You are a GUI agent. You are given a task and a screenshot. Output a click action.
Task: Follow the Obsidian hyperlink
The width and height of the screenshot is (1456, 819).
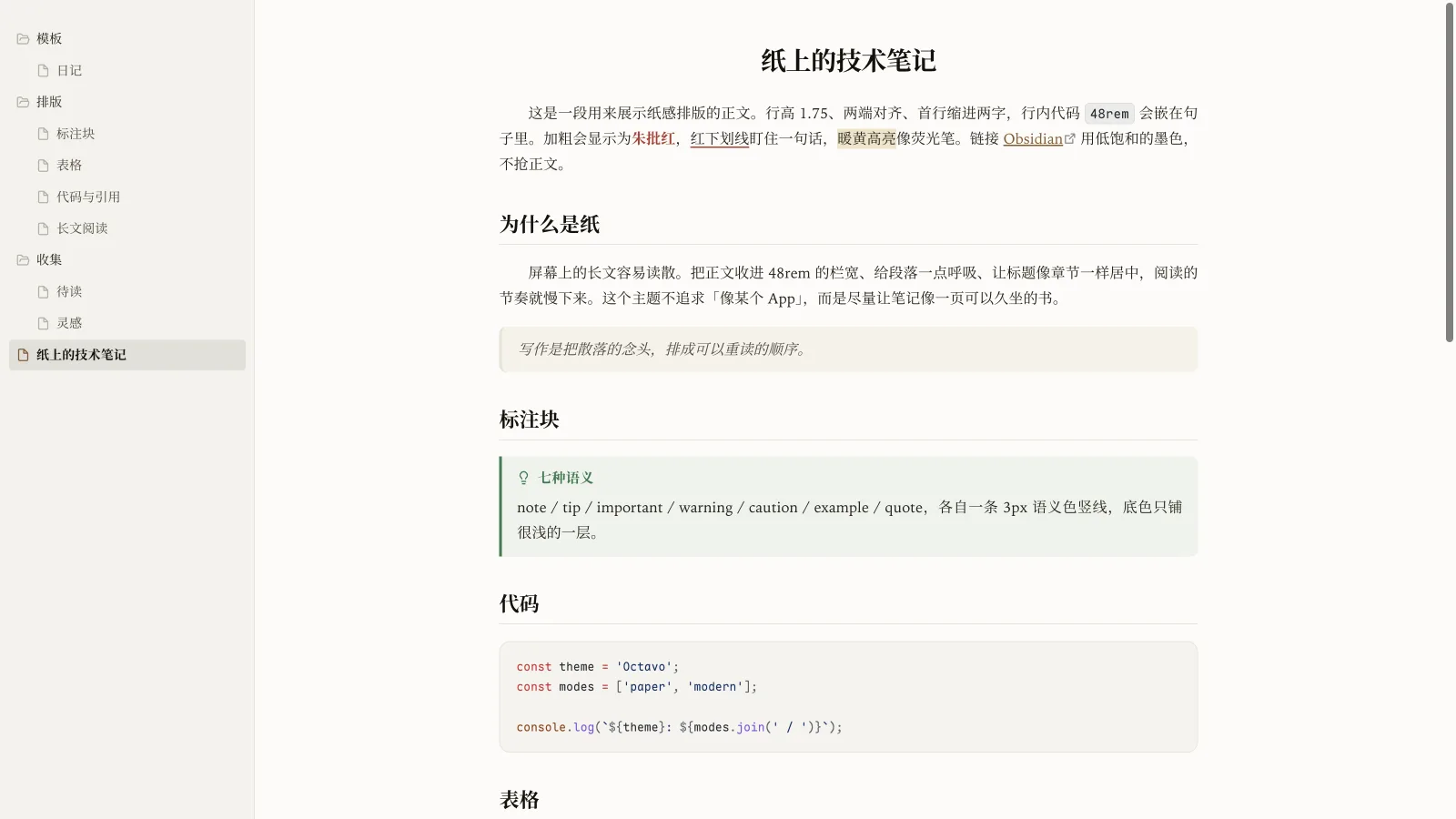[1033, 138]
